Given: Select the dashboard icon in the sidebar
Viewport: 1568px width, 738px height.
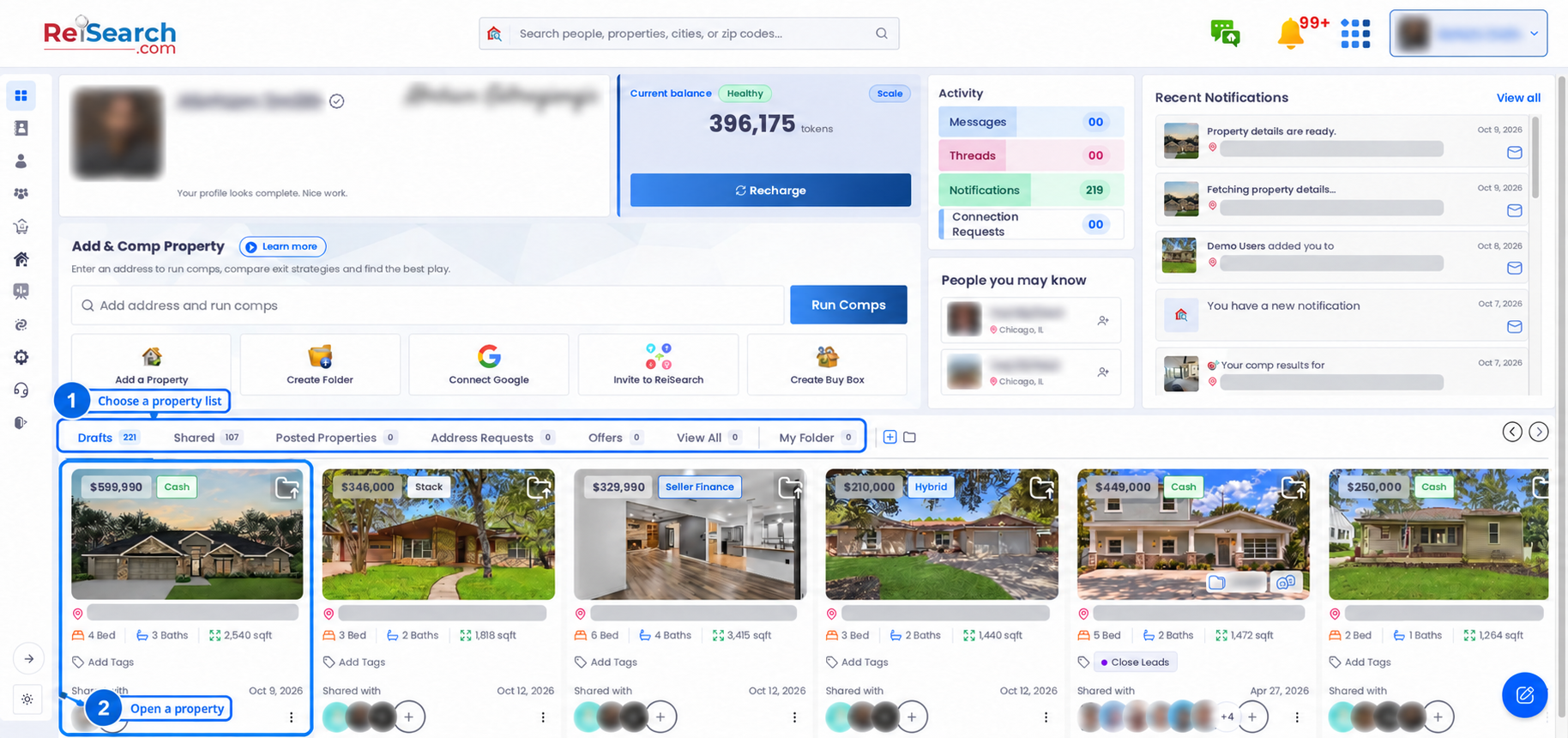Looking at the screenshot, I should click(21, 95).
